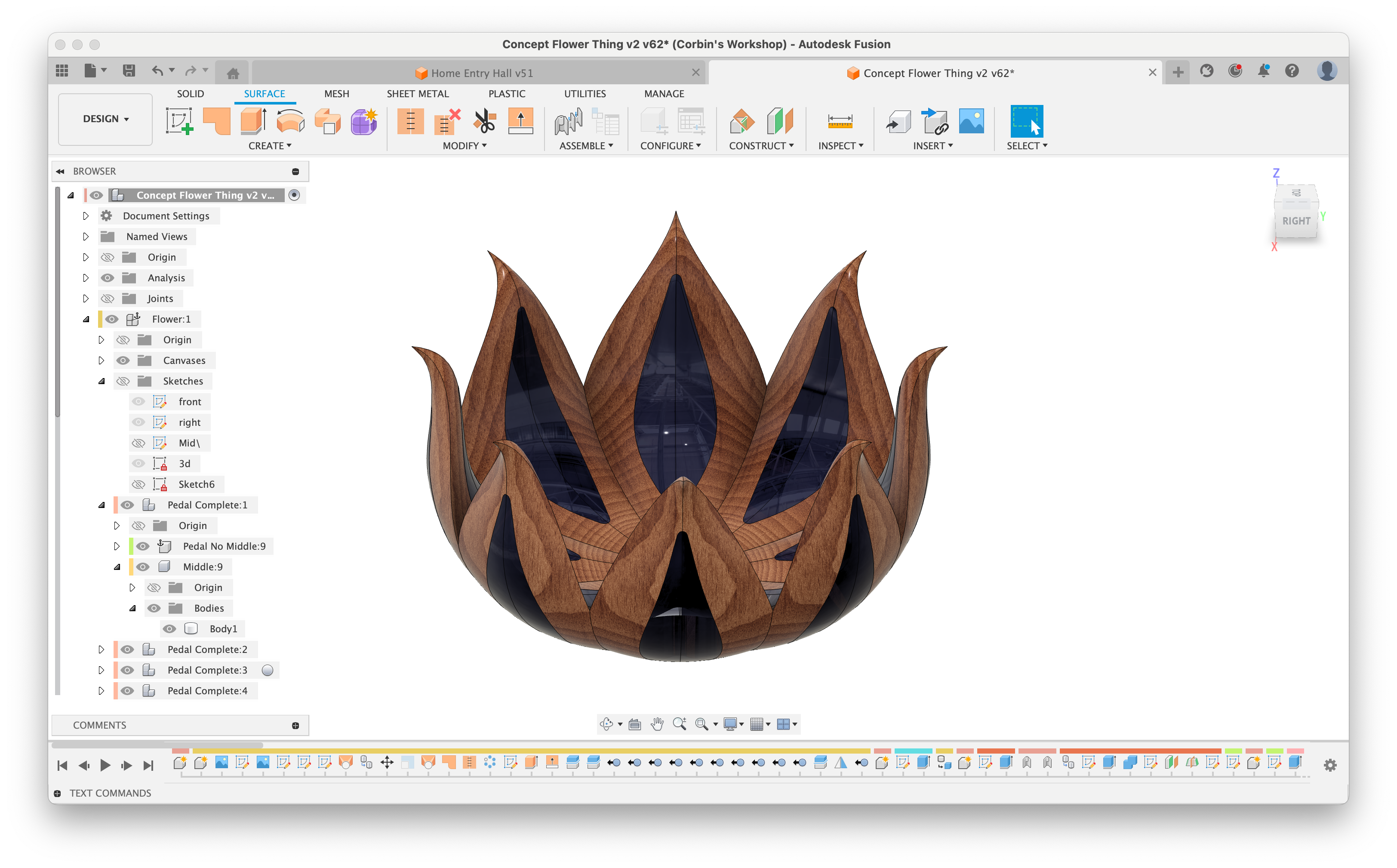Show the Mid\ sketch via eye icon
The width and height of the screenshot is (1397, 868).
138,443
